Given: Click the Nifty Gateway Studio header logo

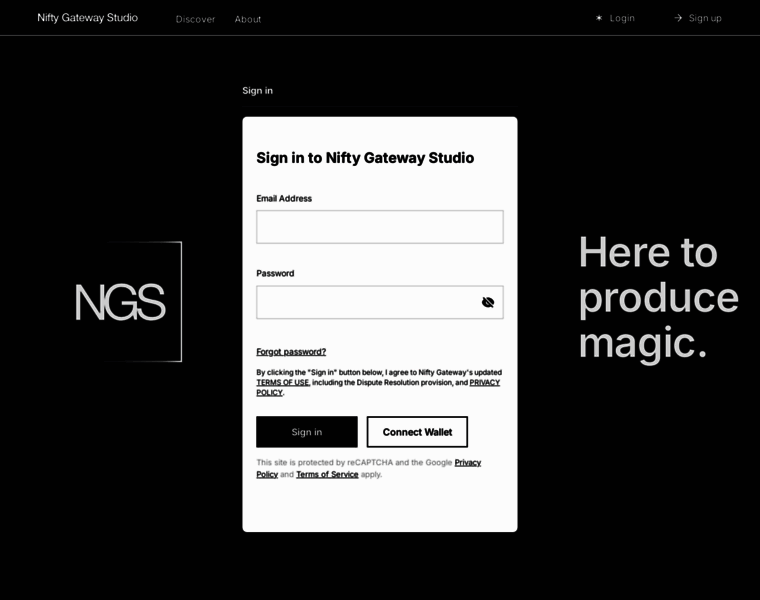Looking at the screenshot, I should pos(88,18).
